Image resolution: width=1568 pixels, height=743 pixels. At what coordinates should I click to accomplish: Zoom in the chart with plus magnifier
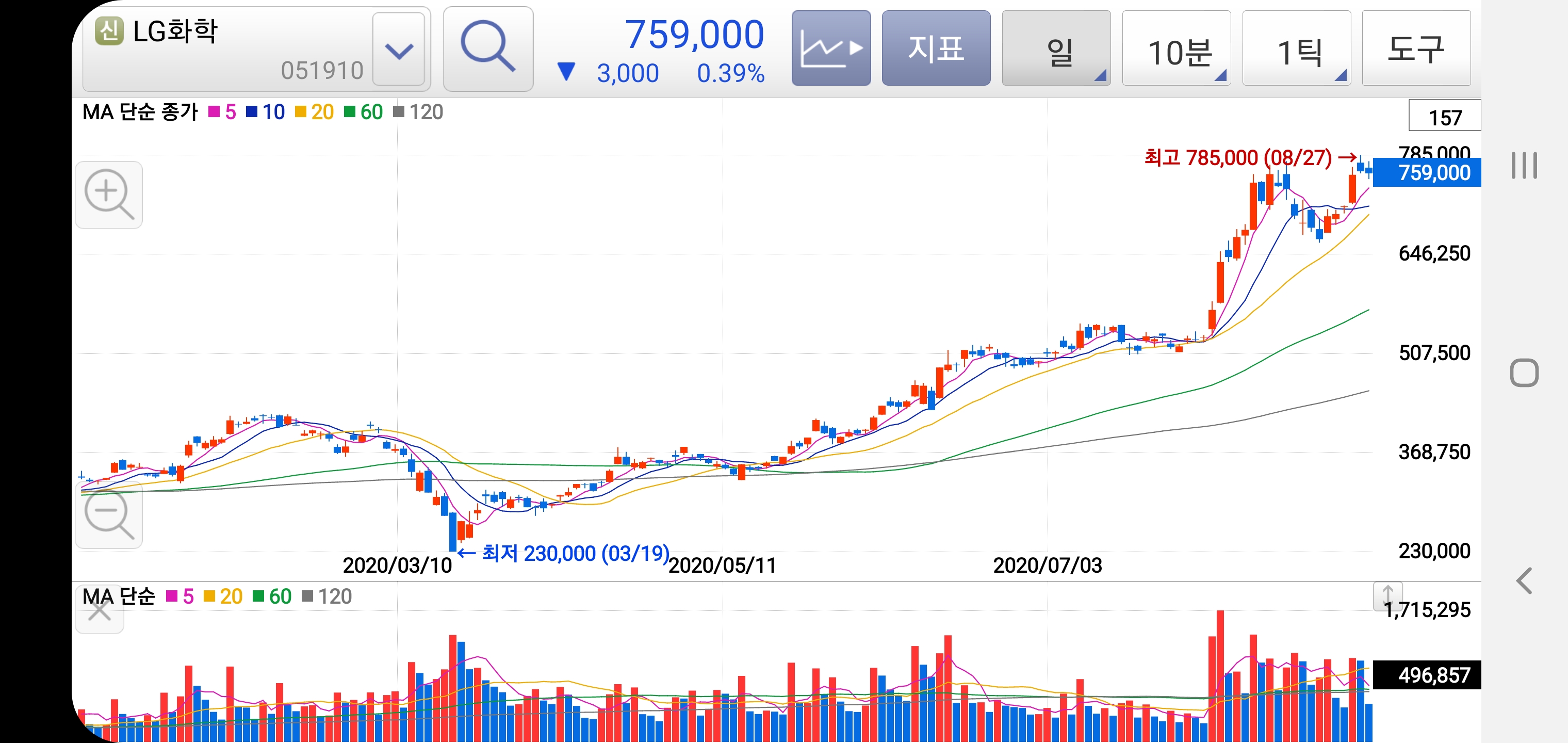coord(108,195)
